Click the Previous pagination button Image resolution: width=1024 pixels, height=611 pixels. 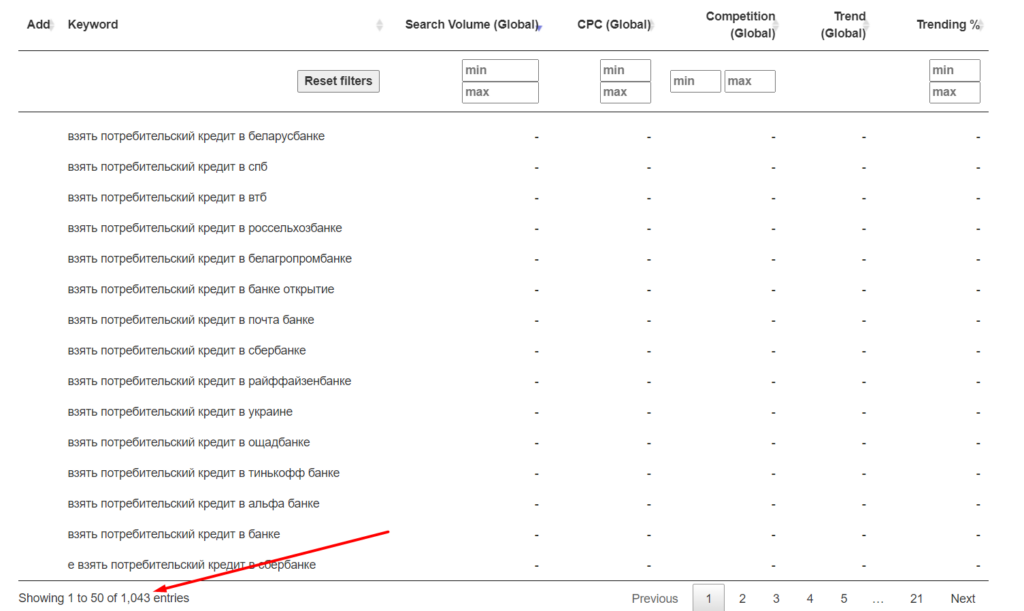point(654,598)
